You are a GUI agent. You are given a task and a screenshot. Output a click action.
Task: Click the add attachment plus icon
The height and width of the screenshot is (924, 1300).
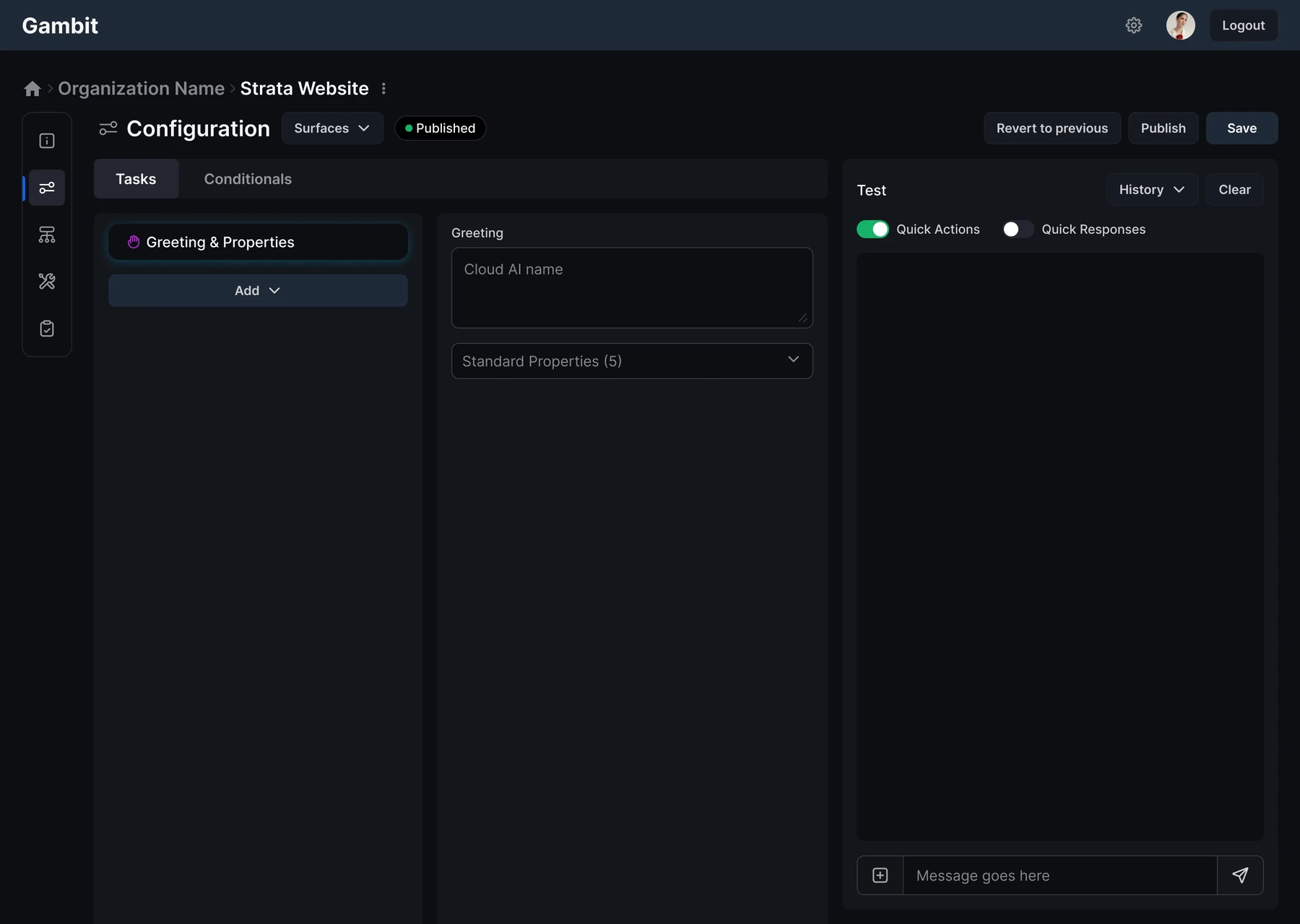(880, 875)
